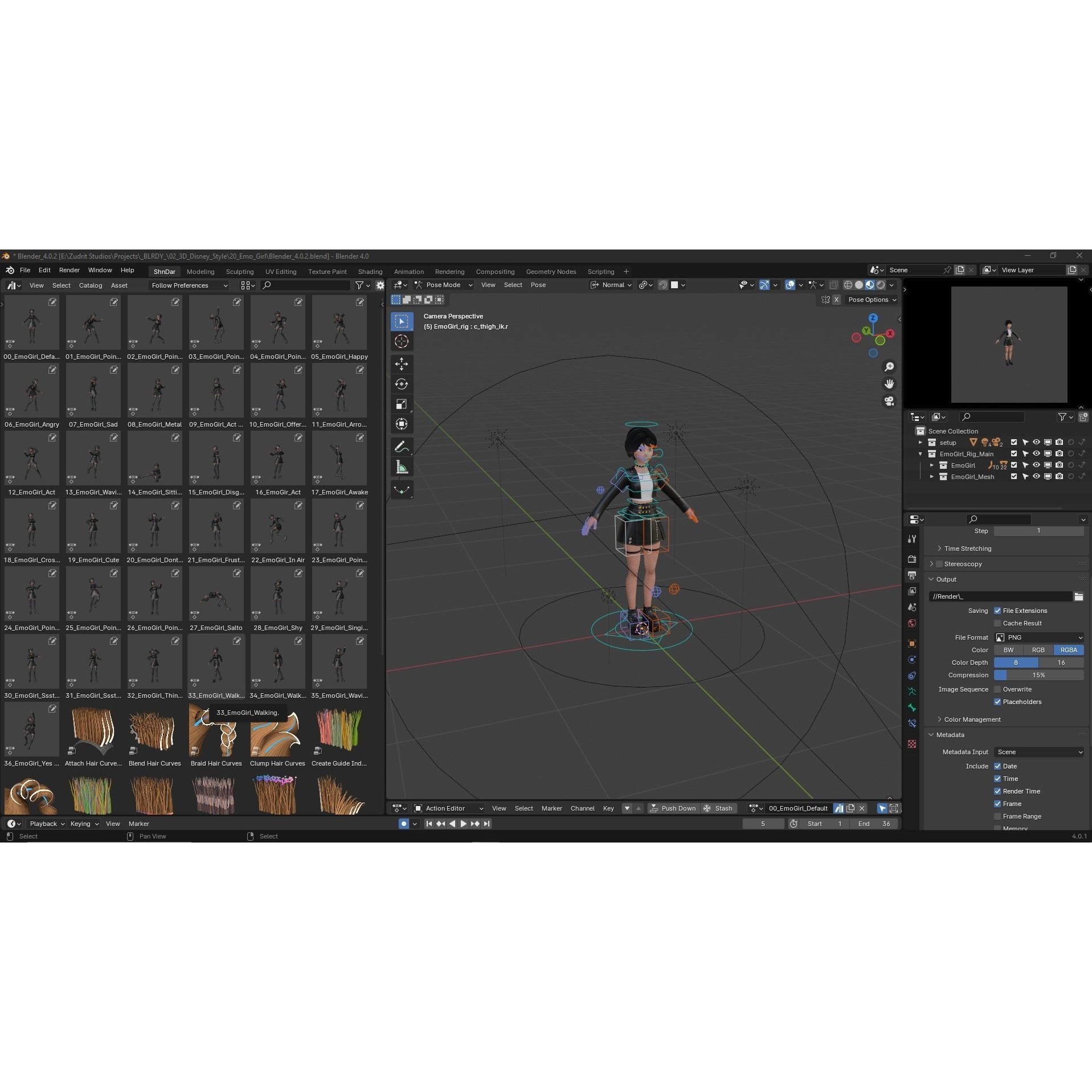Select the Measure tool
The height and width of the screenshot is (1092, 1092).
[402, 466]
